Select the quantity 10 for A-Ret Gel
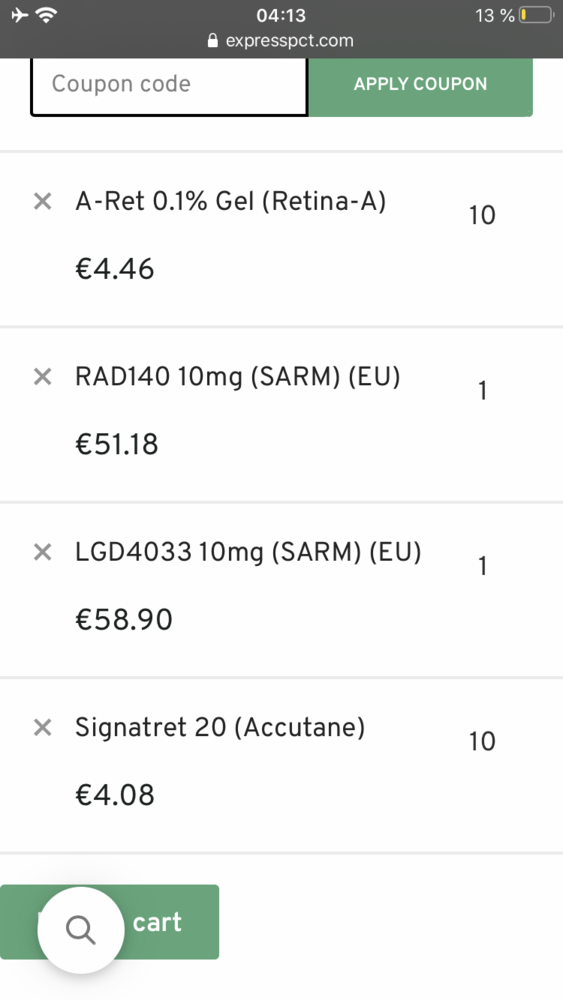 coord(482,216)
